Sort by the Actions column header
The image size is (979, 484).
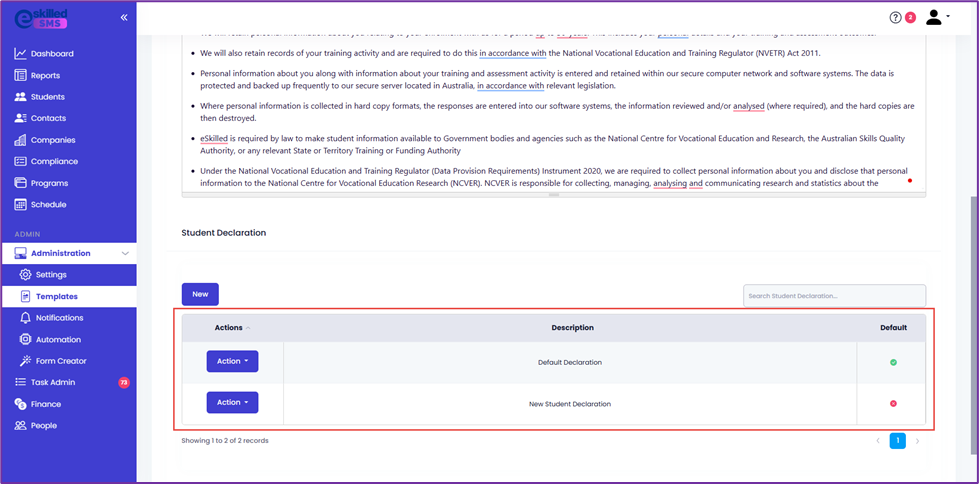tap(232, 327)
